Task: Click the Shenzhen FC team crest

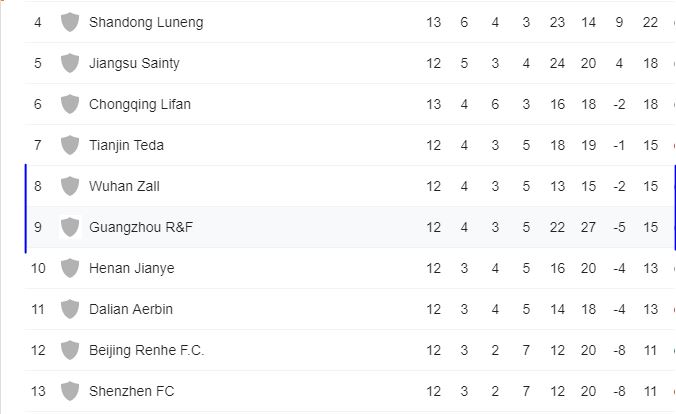Action: click(x=69, y=391)
